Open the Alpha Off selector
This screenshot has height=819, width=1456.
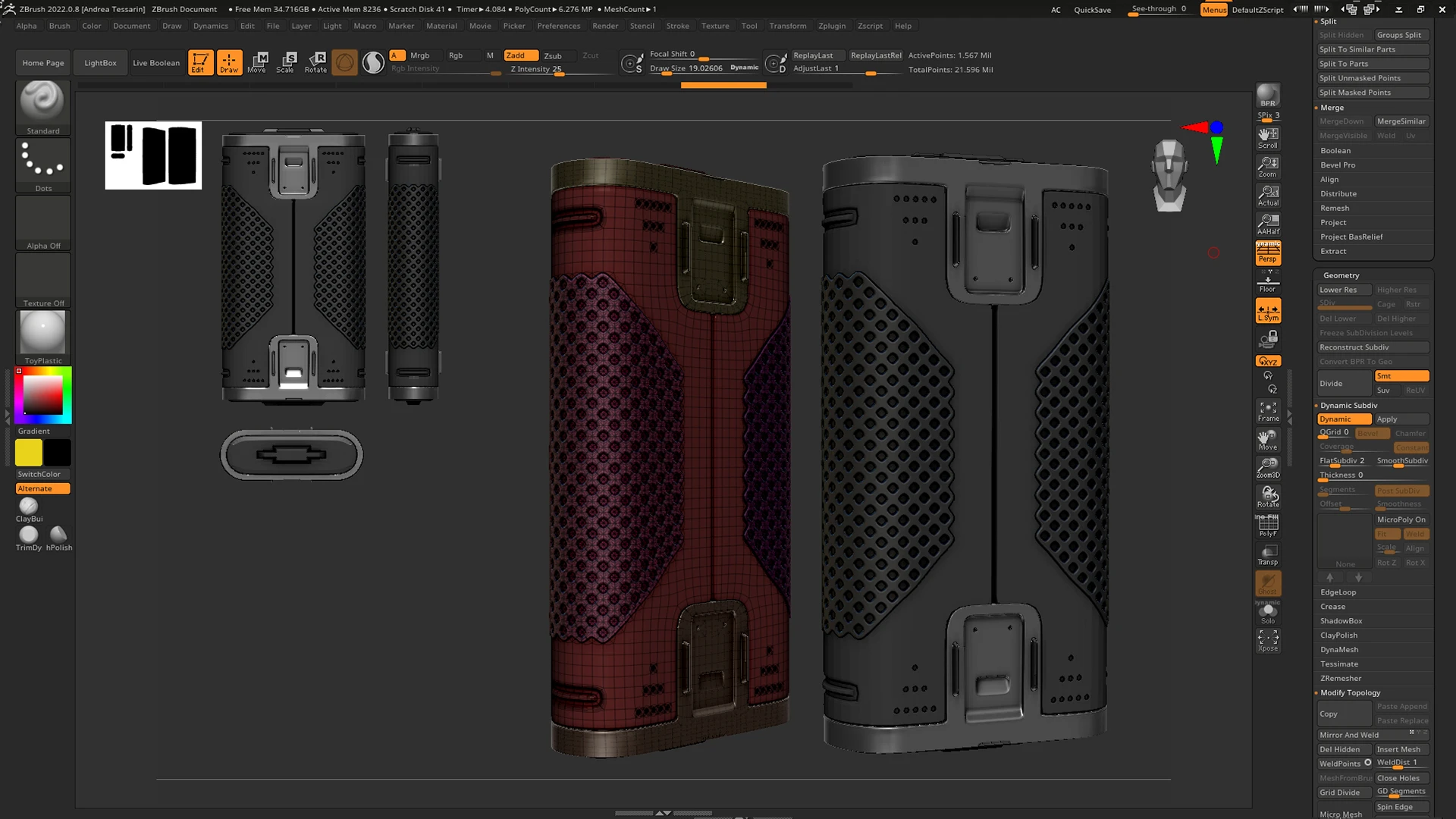[43, 223]
